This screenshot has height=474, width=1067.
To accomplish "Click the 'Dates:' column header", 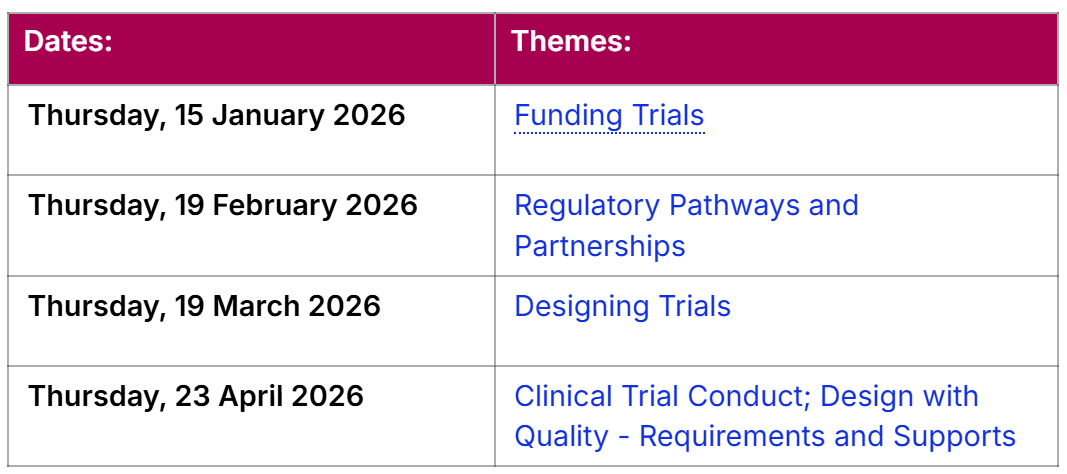I will 68,42.
